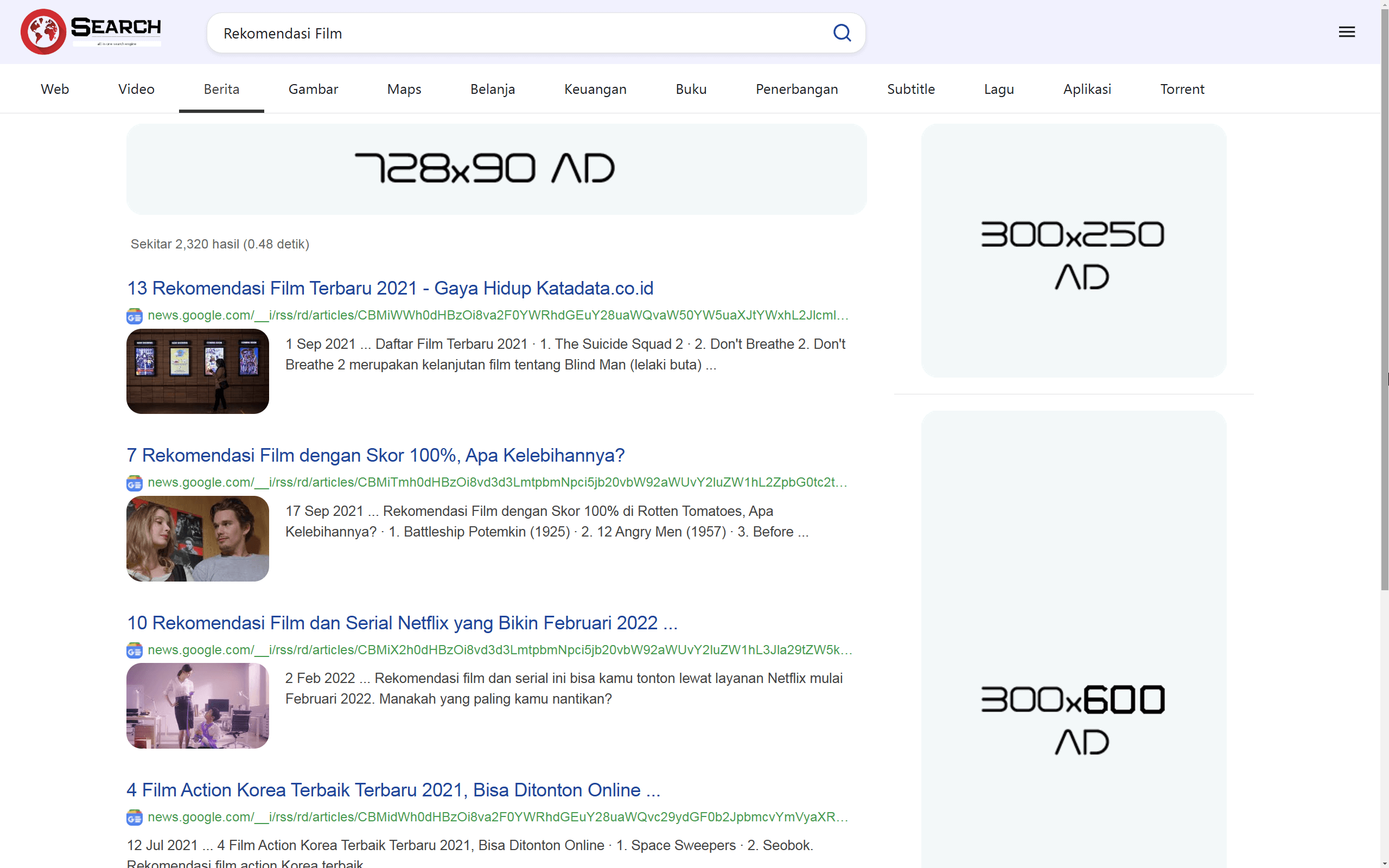This screenshot has height=868, width=1389.
Task: Open the Video tab
Action: coord(136,89)
